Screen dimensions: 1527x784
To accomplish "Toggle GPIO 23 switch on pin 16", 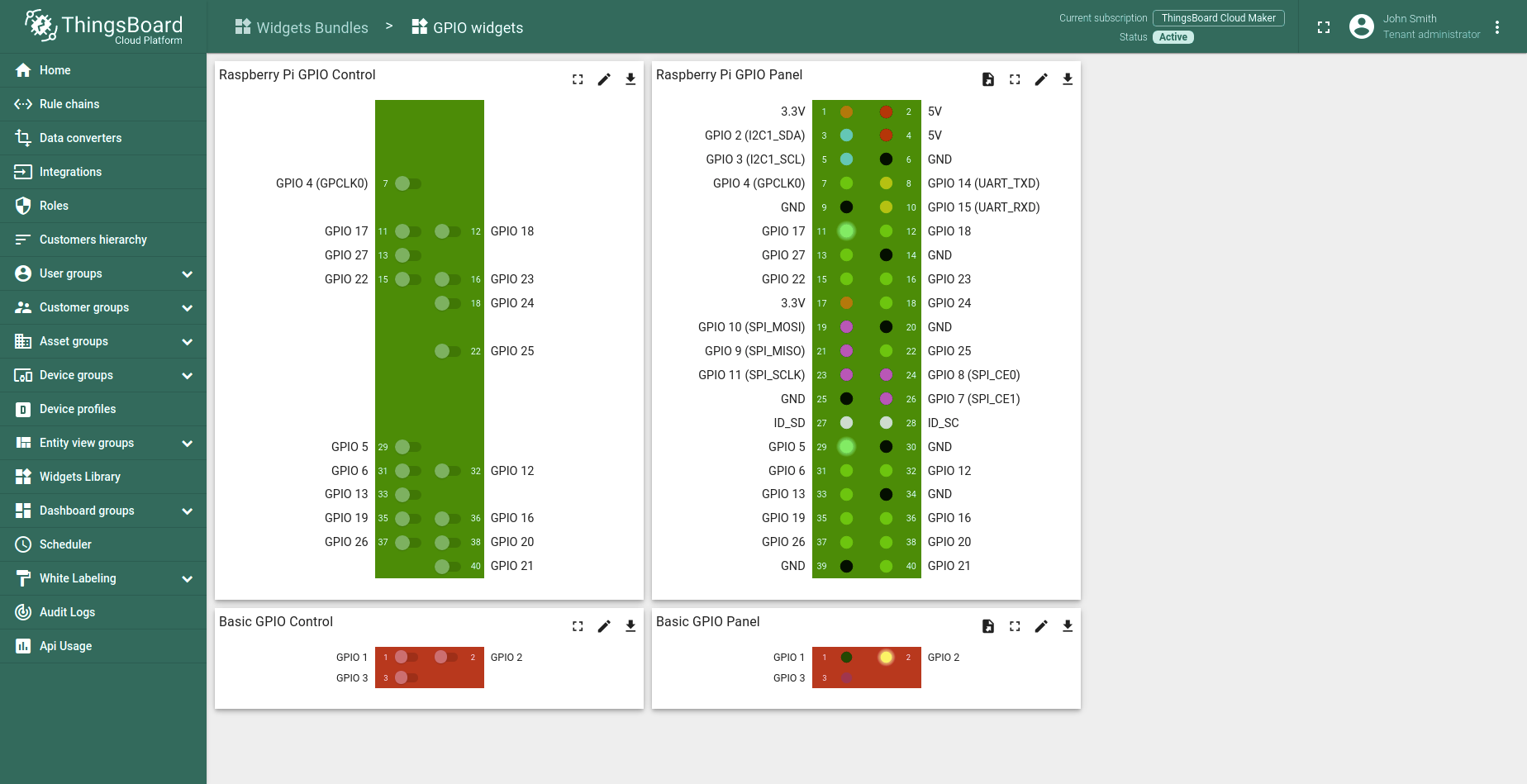I will pyautogui.click(x=448, y=279).
